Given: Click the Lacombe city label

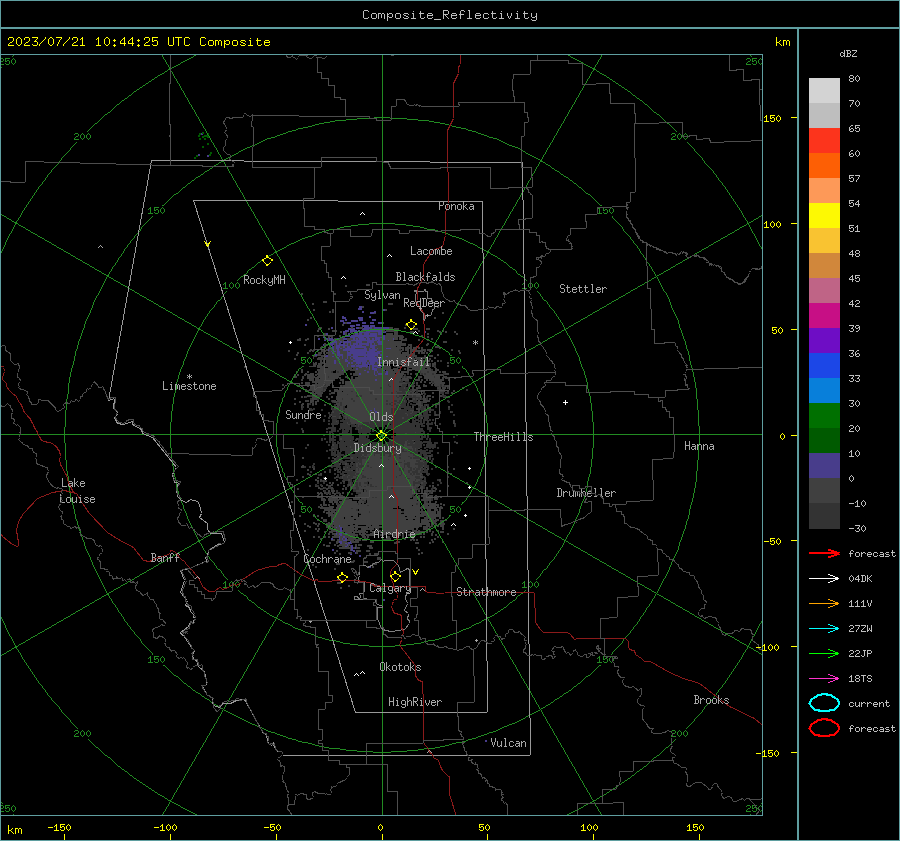Looking at the screenshot, I should (x=431, y=251).
